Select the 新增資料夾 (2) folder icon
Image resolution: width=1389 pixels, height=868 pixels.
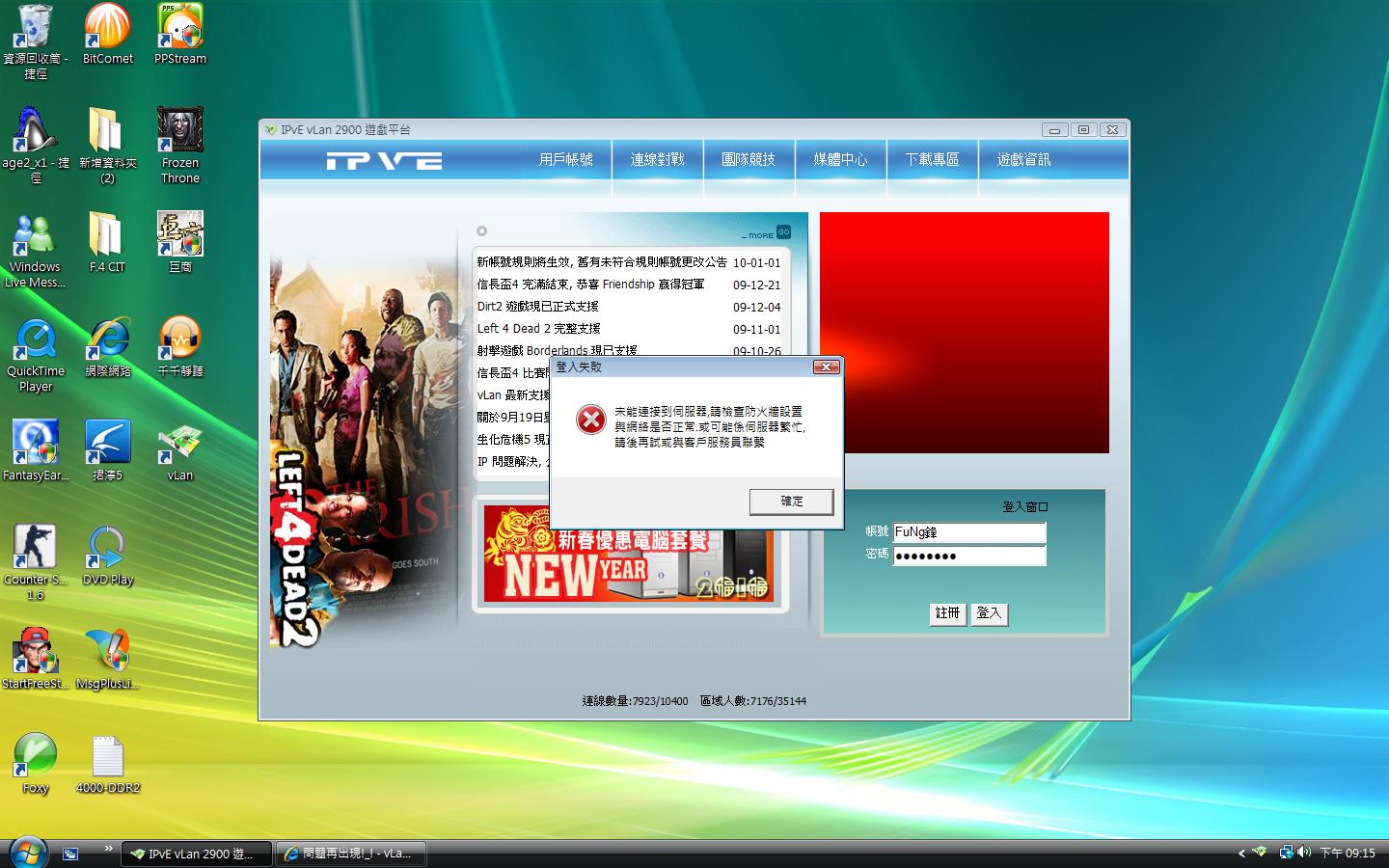108,146
